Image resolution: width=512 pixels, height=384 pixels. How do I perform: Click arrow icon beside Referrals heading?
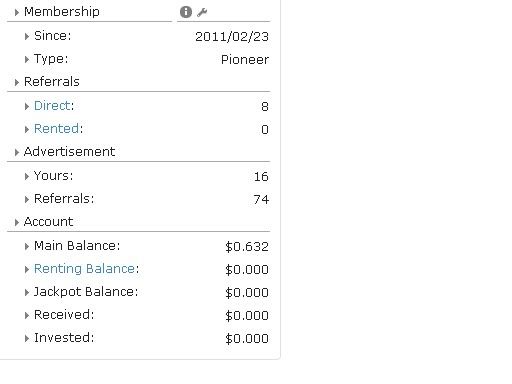click(x=17, y=82)
